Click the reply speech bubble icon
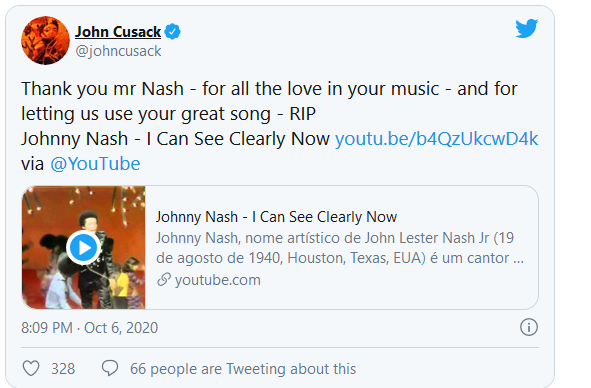The width and height of the screenshot is (591, 388). click(110, 368)
